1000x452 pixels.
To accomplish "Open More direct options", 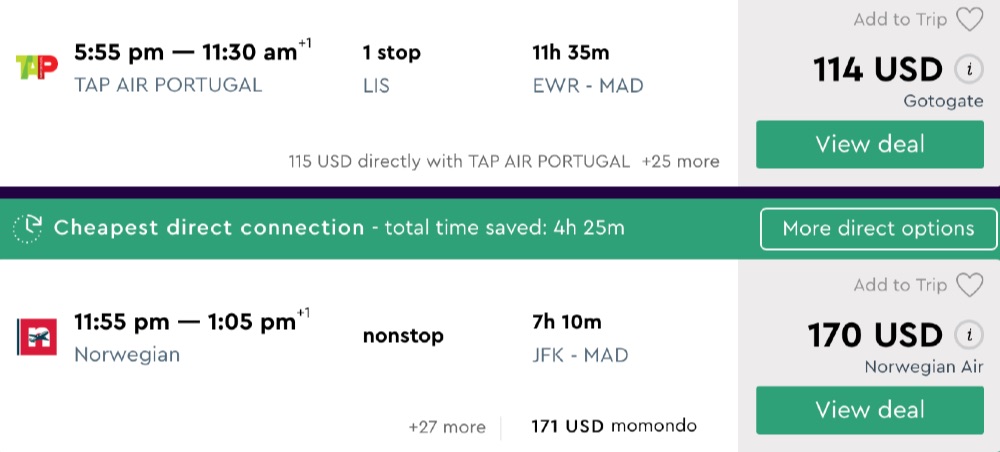I will pos(878,228).
